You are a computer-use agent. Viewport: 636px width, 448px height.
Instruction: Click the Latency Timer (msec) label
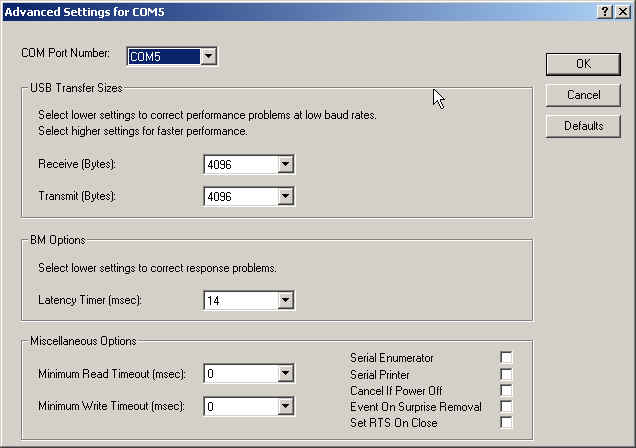tap(90, 300)
